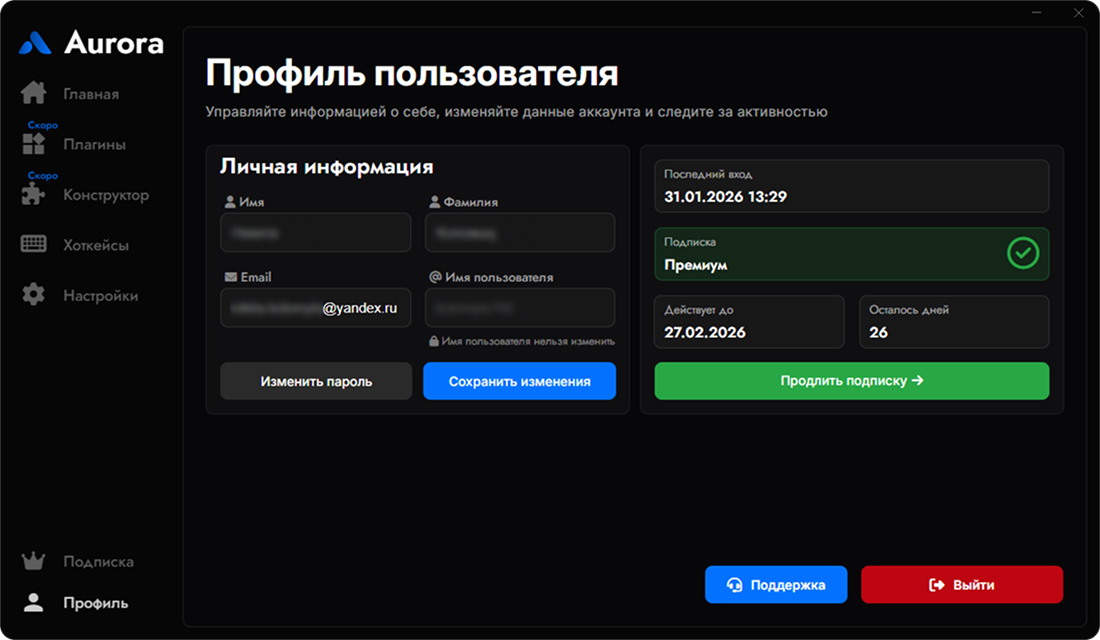Click the home icon beside Главная
Image resolution: width=1100 pixels, height=640 pixels.
pyautogui.click(x=34, y=94)
